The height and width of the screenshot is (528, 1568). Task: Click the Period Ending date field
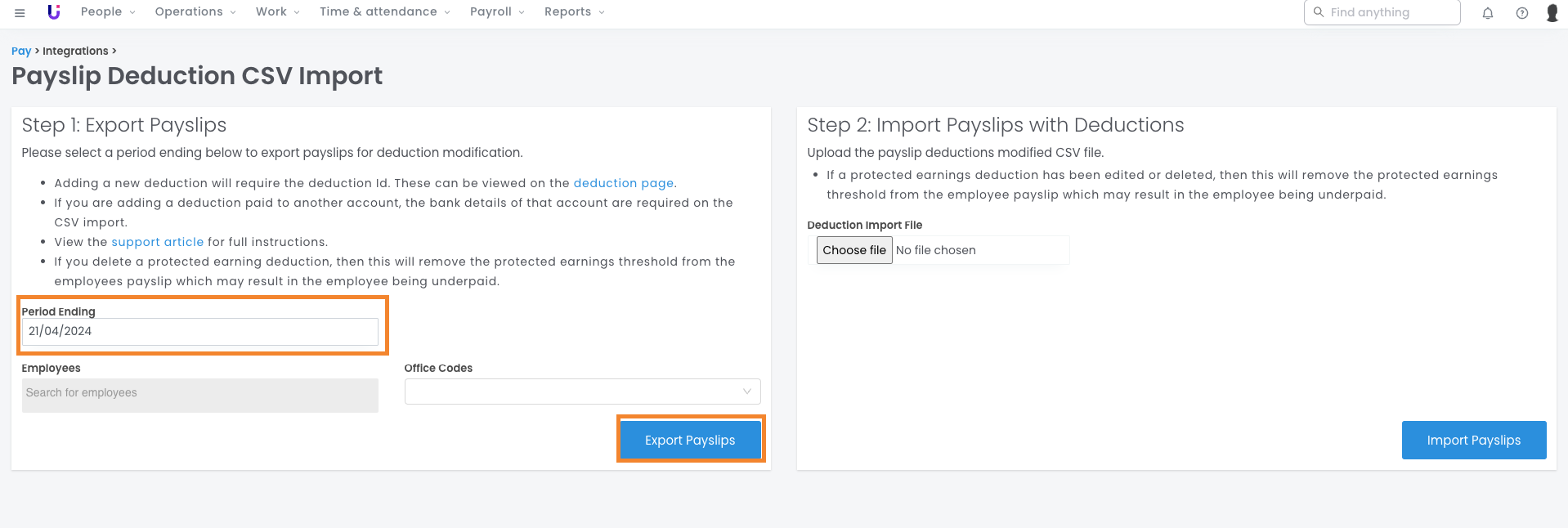[199, 331]
